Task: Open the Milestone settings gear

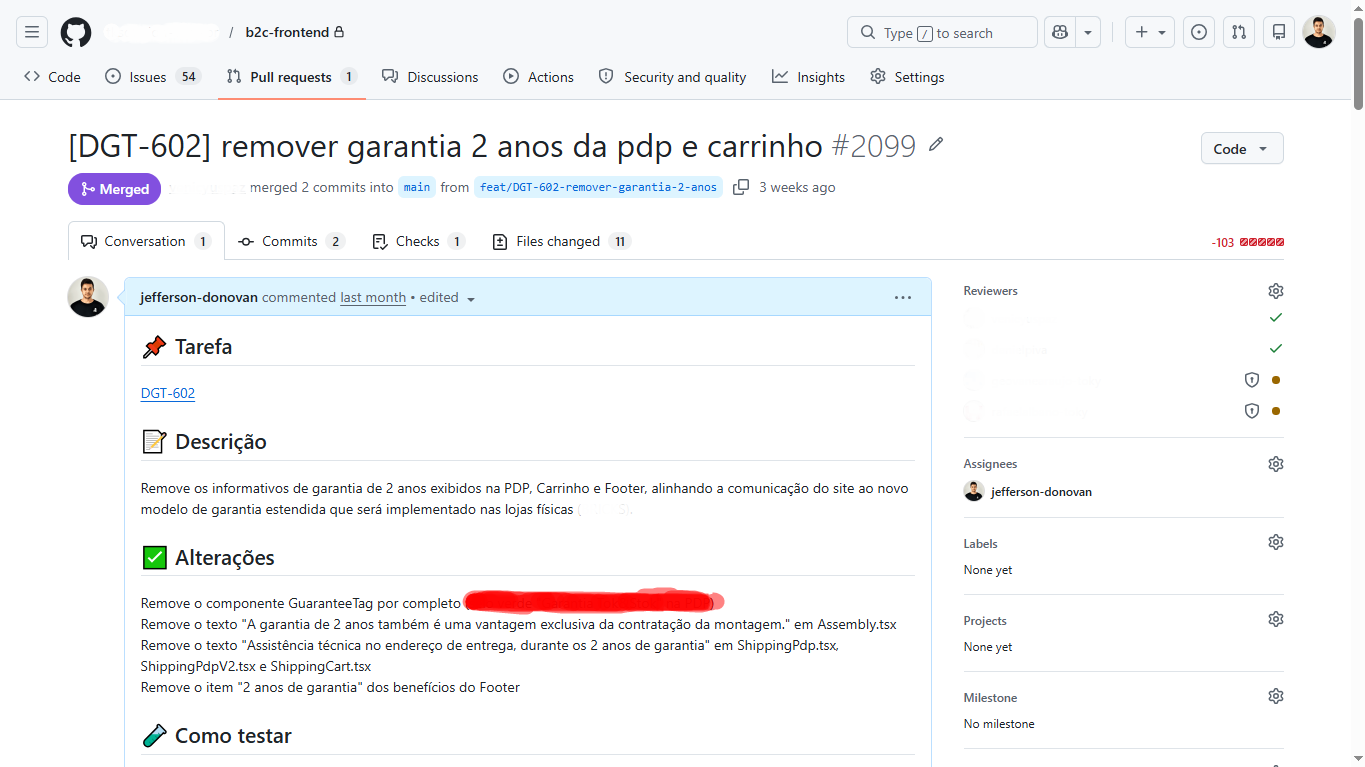Action: click(1275, 696)
